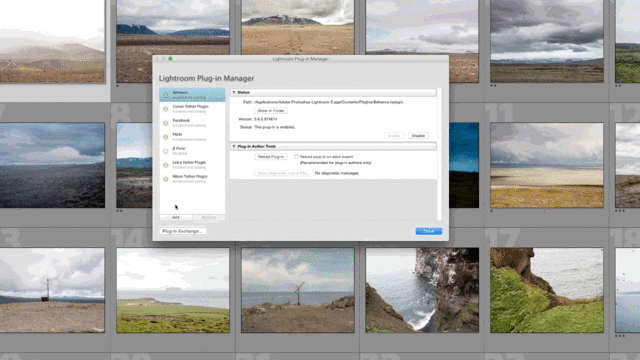Click the Leica Tether Plugin status icon
Viewport: 640px width, 360px height.
[166, 165]
